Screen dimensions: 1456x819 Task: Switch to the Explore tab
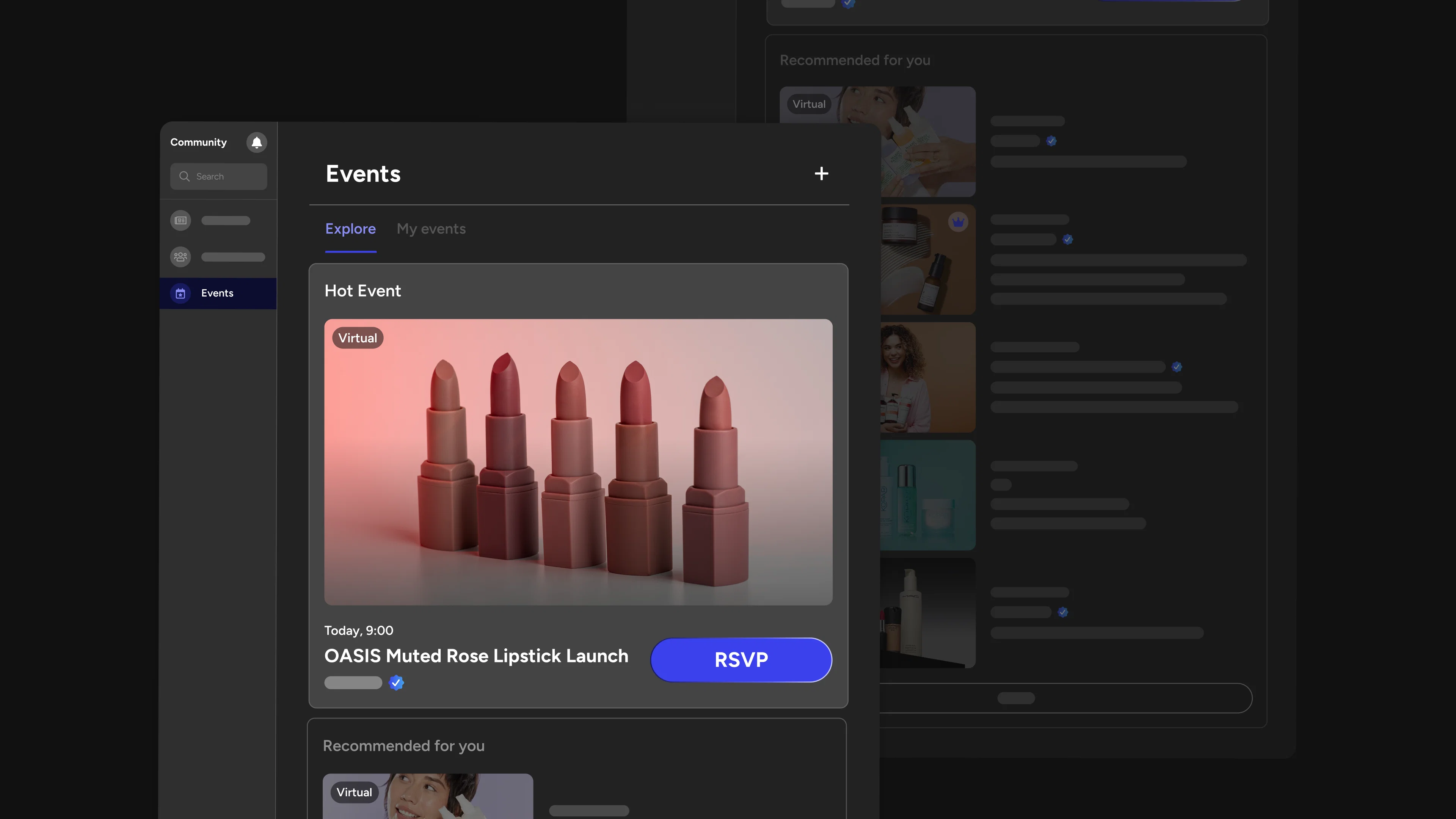click(x=350, y=229)
